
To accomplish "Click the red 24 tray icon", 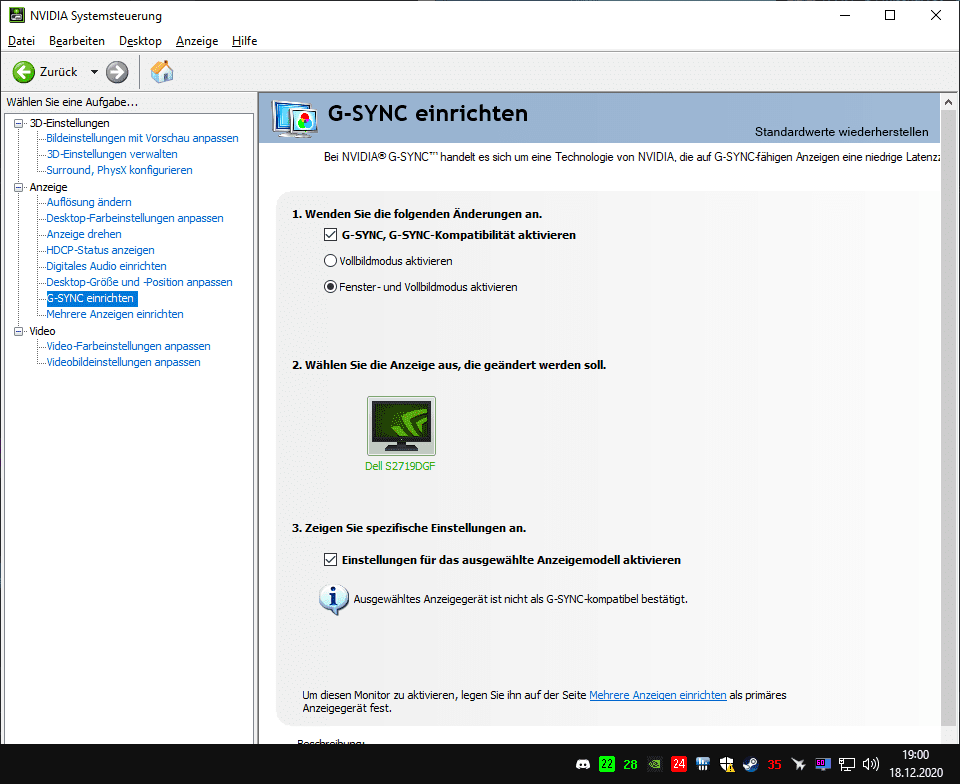I will pos(678,764).
